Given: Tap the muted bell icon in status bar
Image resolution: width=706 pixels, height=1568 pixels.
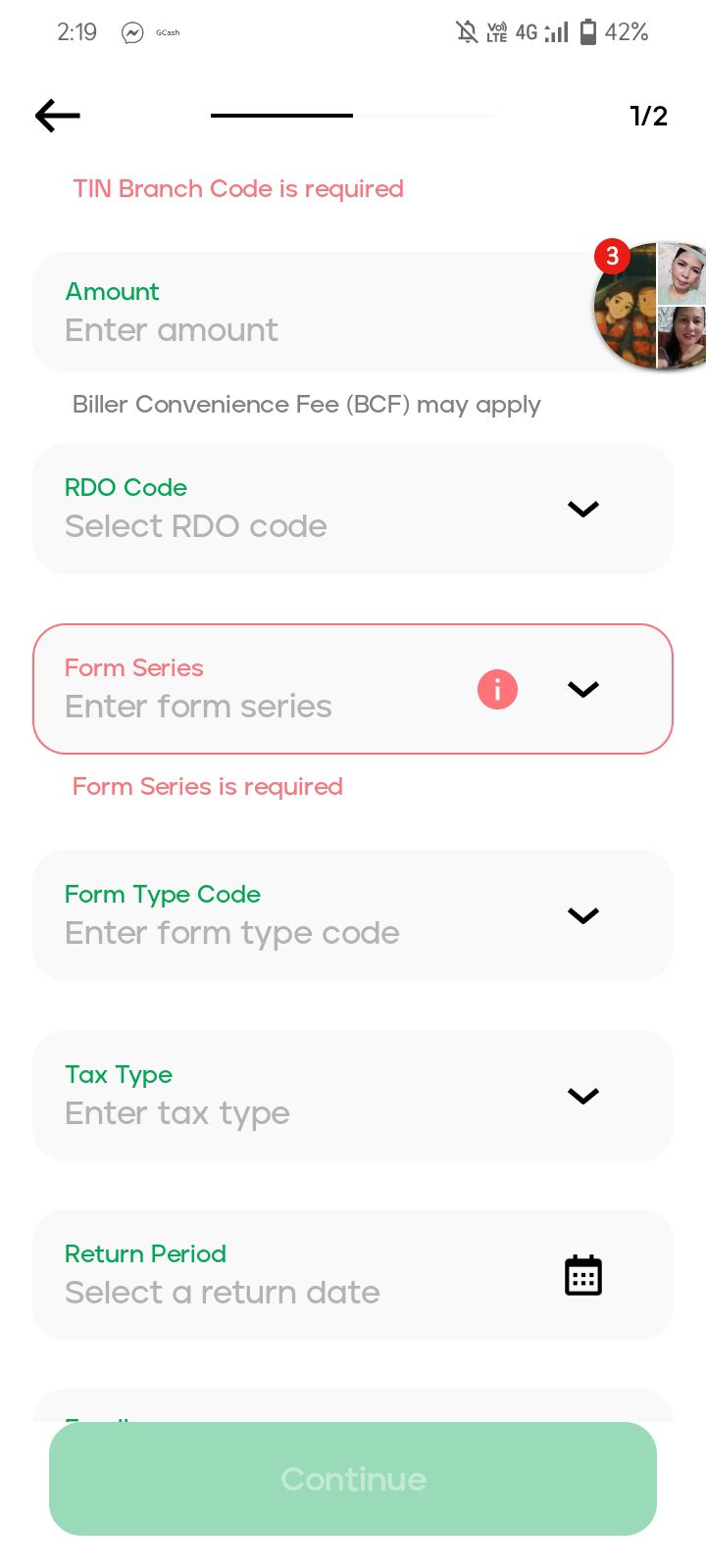Looking at the screenshot, I should [467, 32].
